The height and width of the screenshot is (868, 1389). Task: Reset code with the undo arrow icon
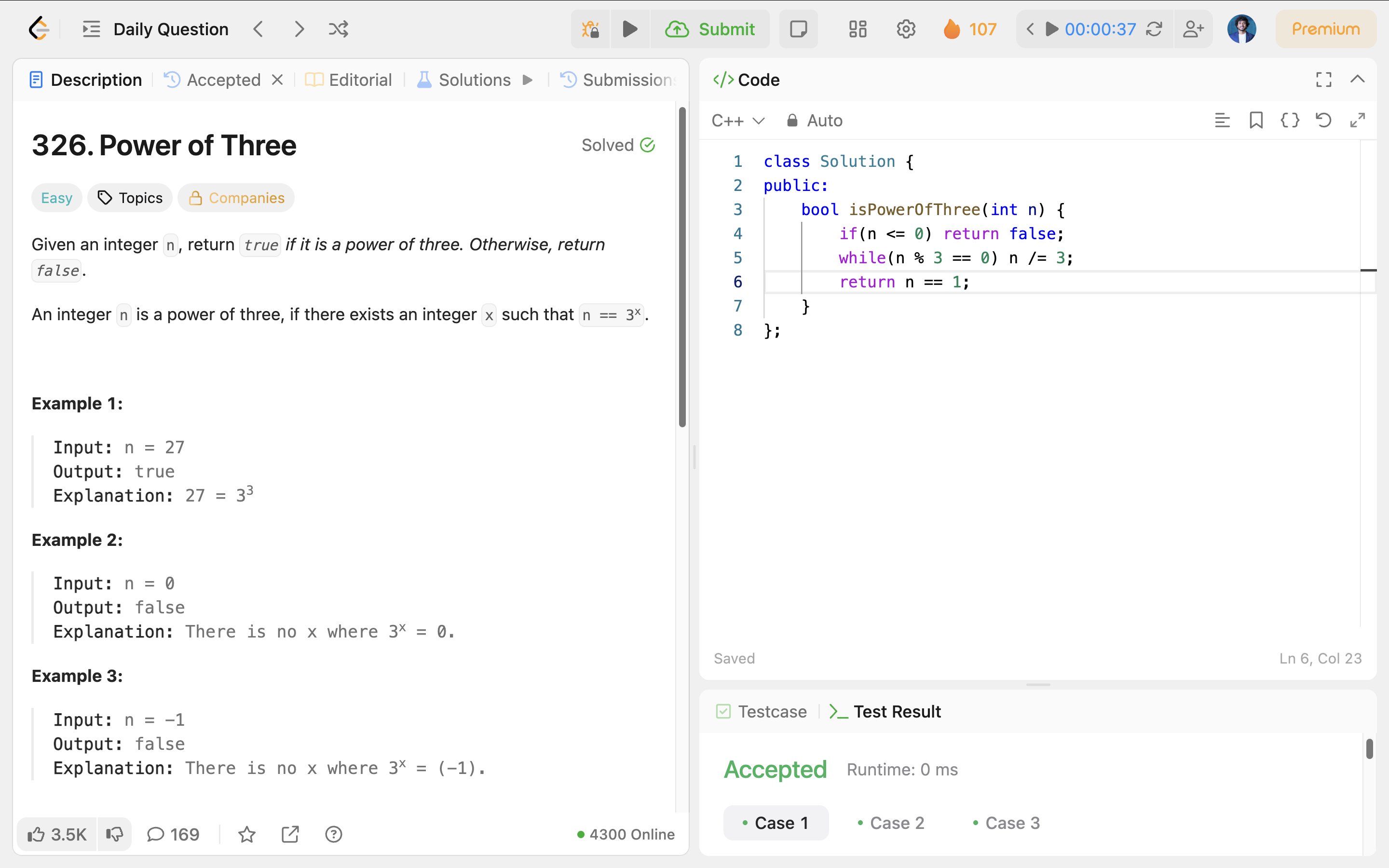[1323, 120]
